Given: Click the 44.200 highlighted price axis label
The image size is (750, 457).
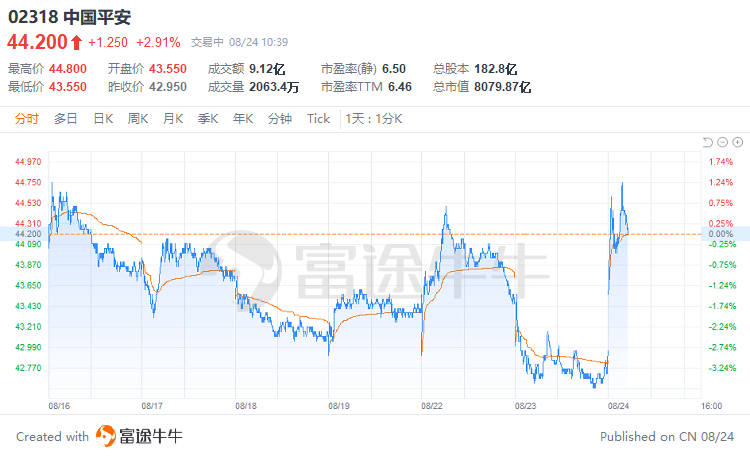Looking at the screenshot, I should pyautogui.click(x=28, y=234).
